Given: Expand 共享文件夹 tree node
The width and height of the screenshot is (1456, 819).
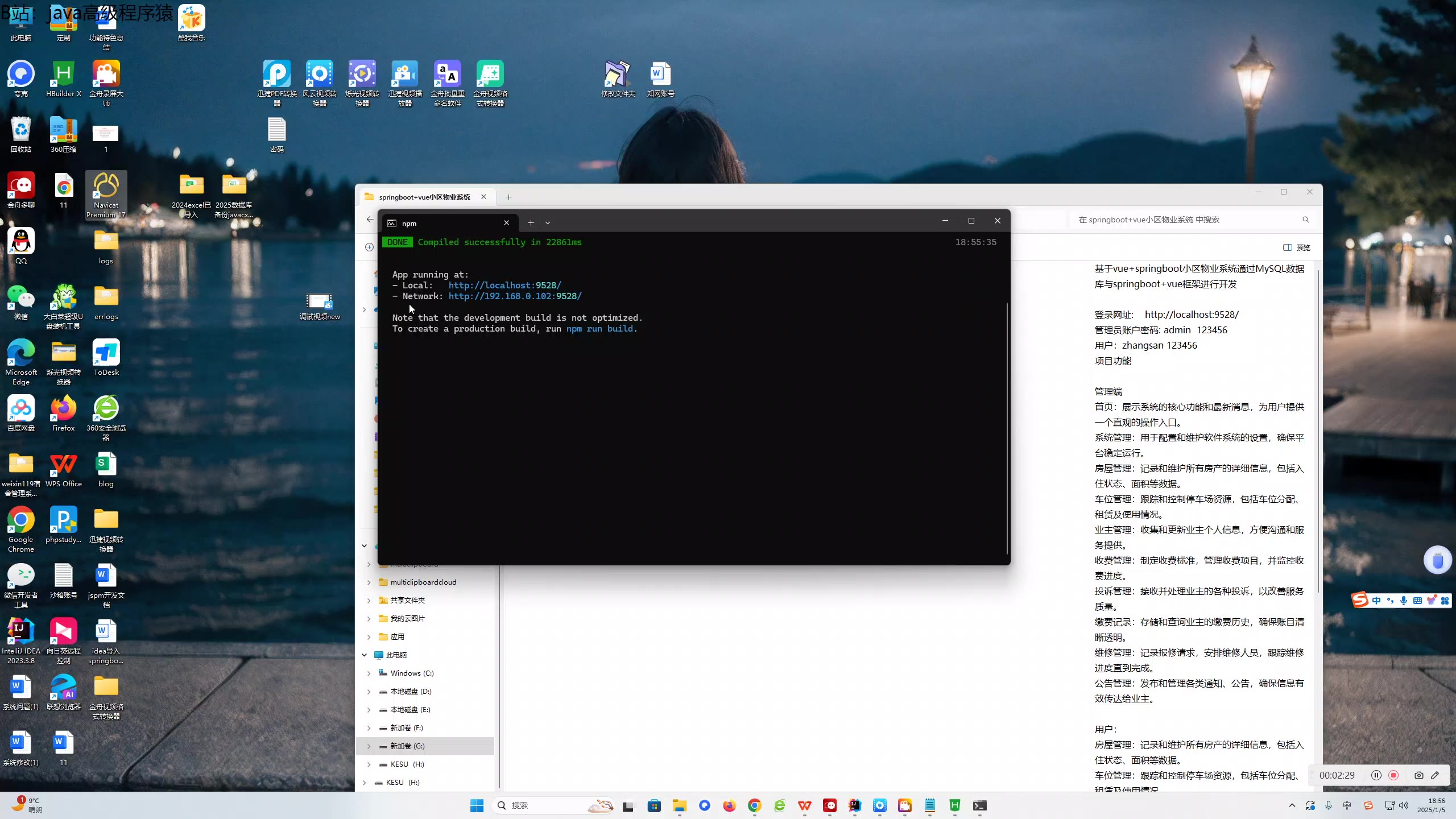Looking at the screenshot, I should pos(369,601).
